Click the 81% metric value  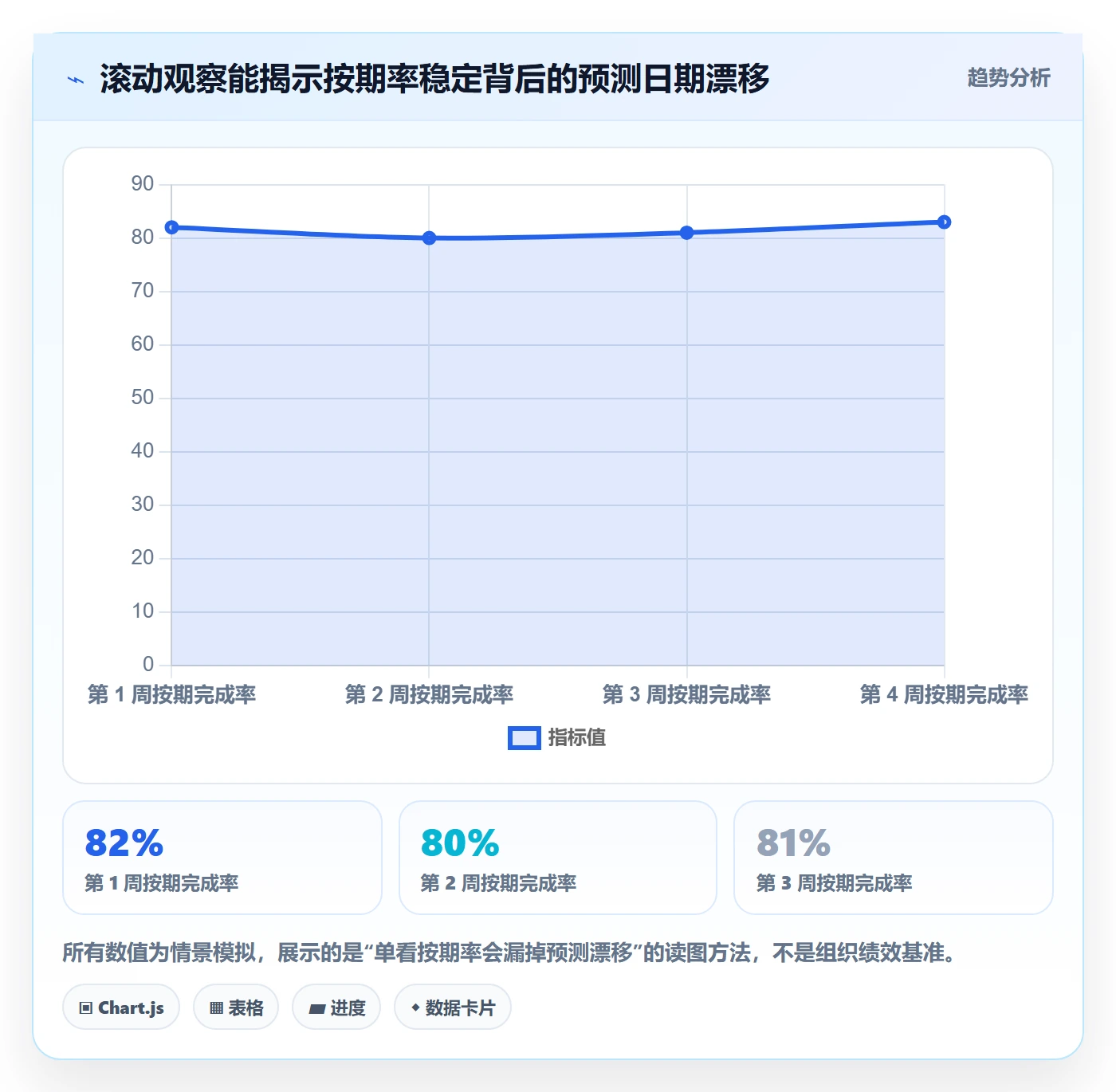(x=794, y=843)
